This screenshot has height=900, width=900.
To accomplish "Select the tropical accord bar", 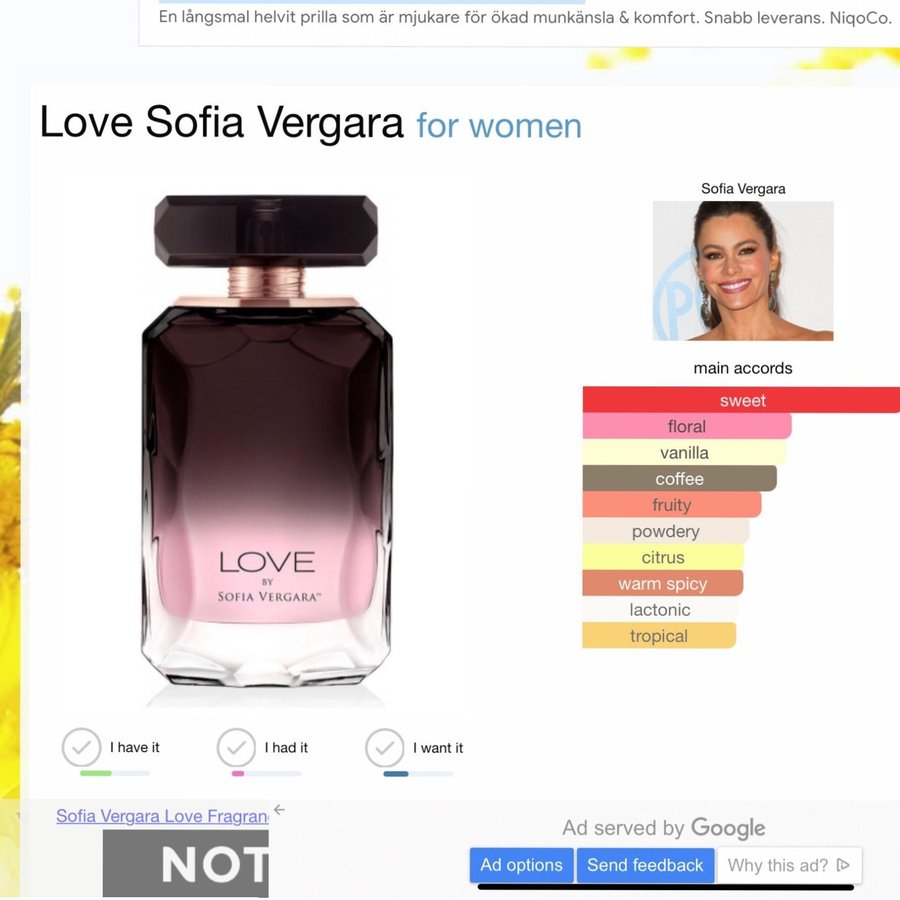I will coord(659,636).
